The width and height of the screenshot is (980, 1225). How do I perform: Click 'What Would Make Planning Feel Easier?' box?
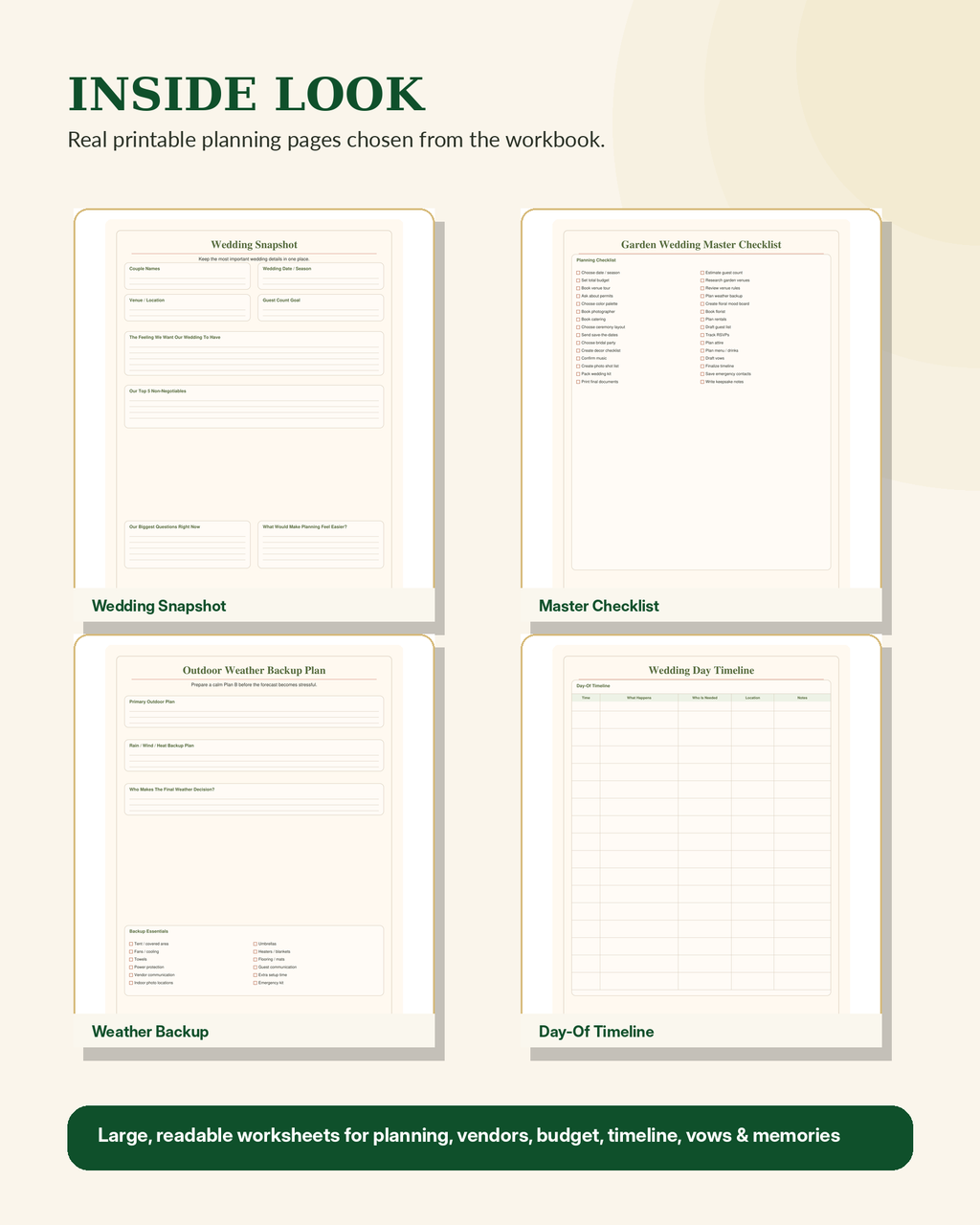point(321,545)
